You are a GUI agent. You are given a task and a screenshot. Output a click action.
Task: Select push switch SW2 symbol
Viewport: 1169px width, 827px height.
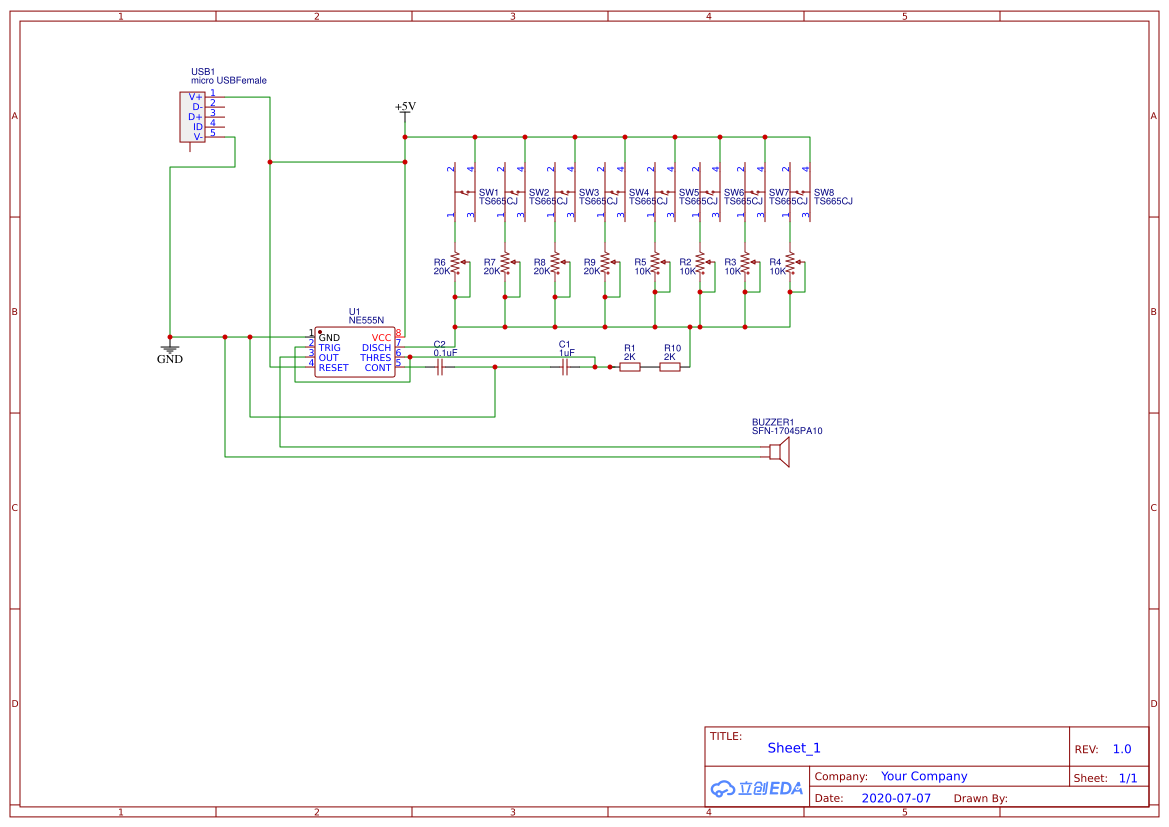point(515,192)
